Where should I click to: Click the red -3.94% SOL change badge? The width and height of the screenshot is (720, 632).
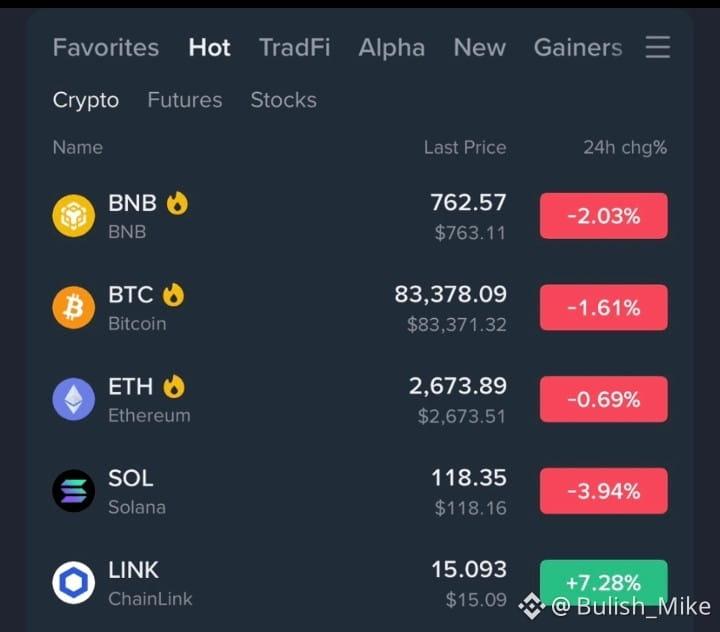[x=603, y=491]
